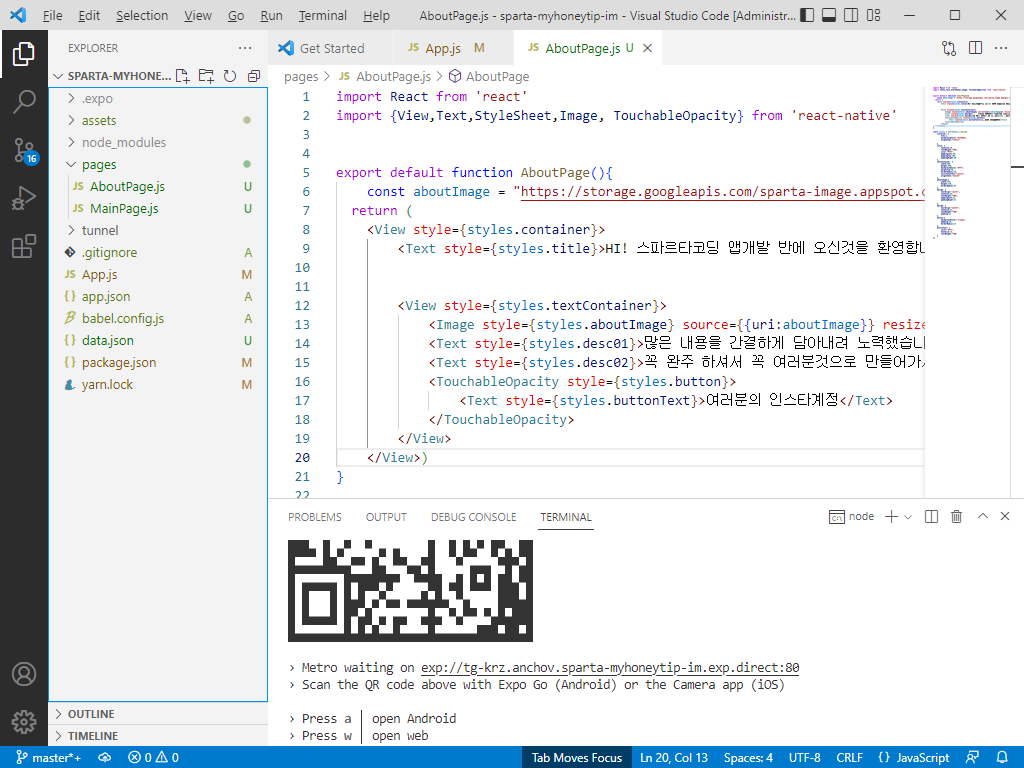The image size is (1024, 768).
Task: Refresh the Explorer file tree
Action: pyautogui.click(x=230, y=76)
